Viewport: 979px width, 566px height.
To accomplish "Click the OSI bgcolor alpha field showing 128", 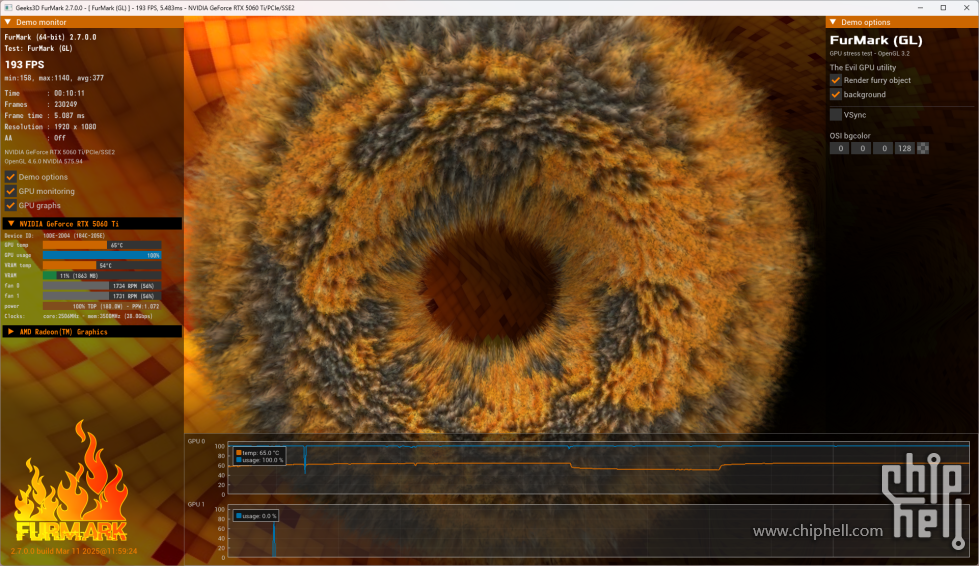I will (x=905, y=148).
